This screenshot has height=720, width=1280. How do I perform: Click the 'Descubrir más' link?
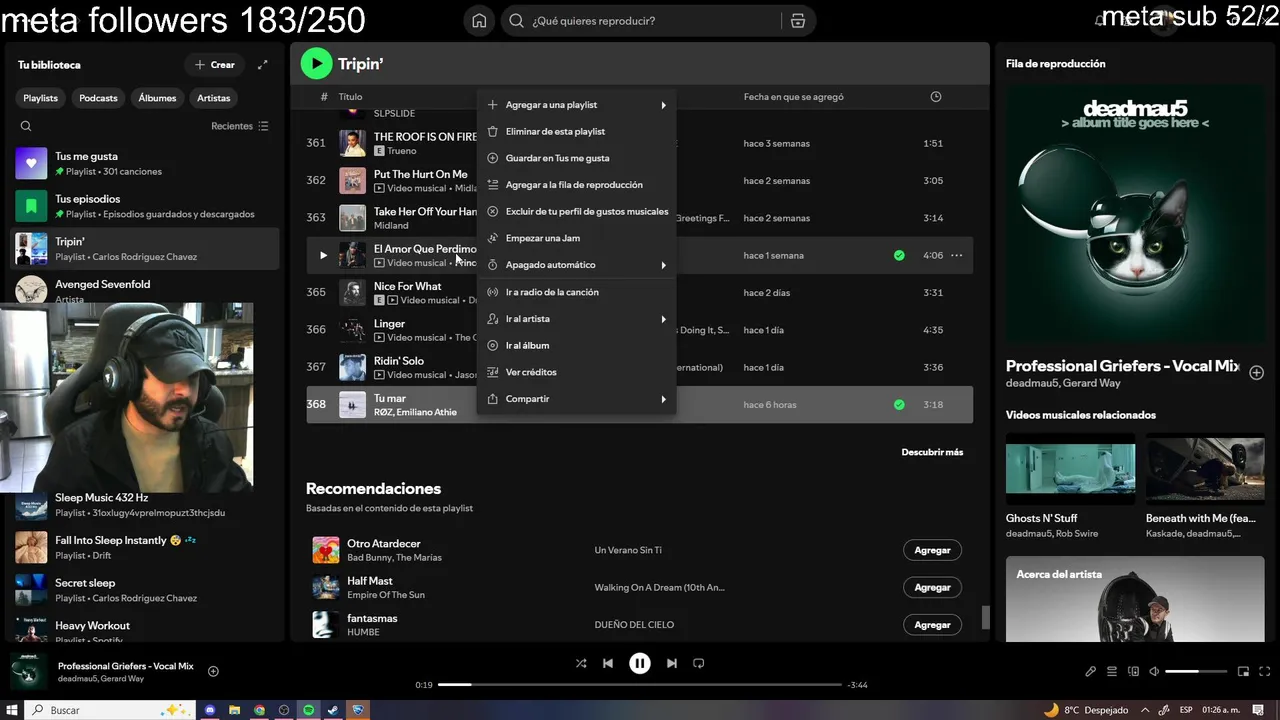click(x=932, y=452)
